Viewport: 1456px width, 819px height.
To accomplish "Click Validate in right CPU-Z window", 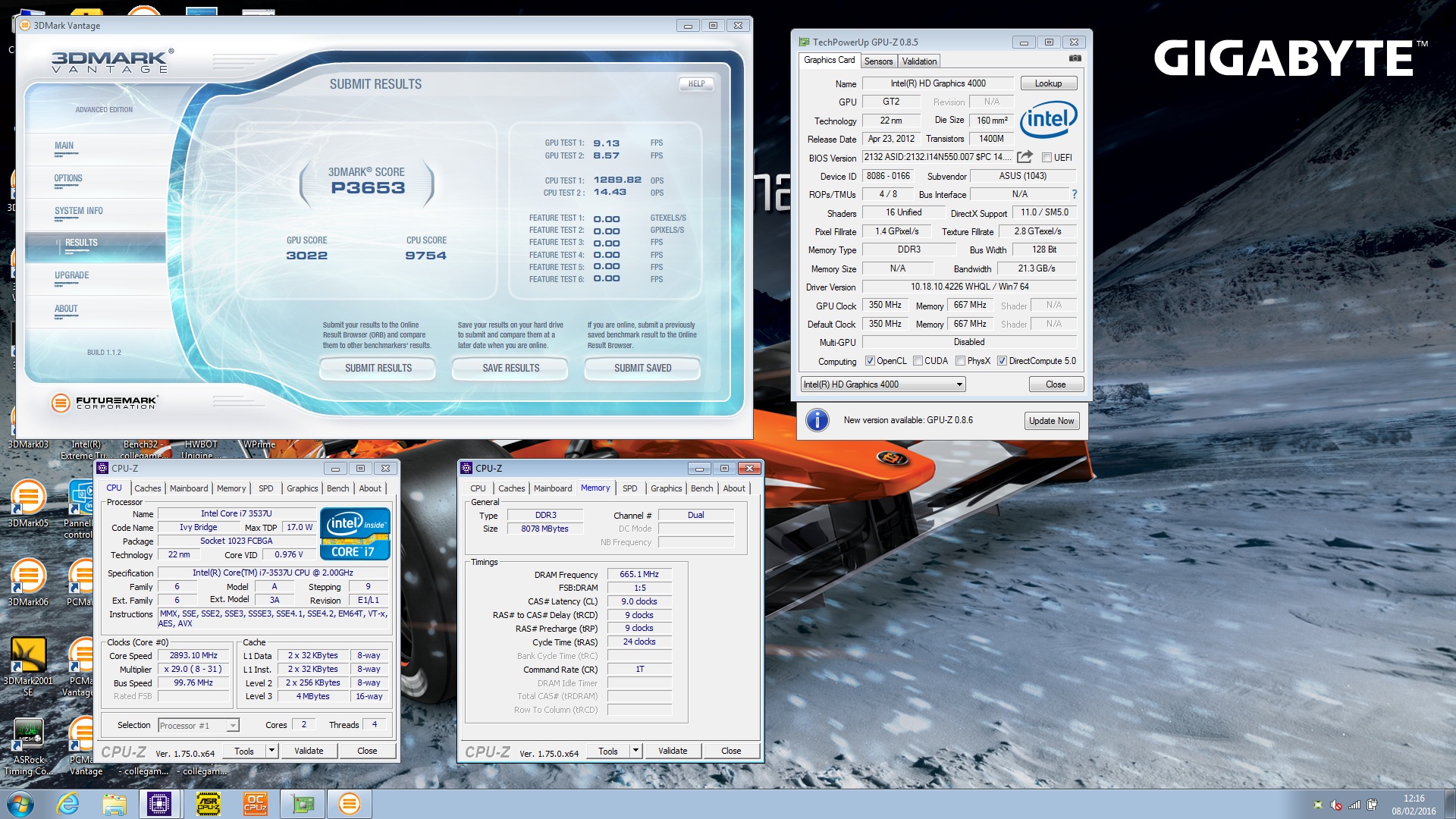I will 673,751.
